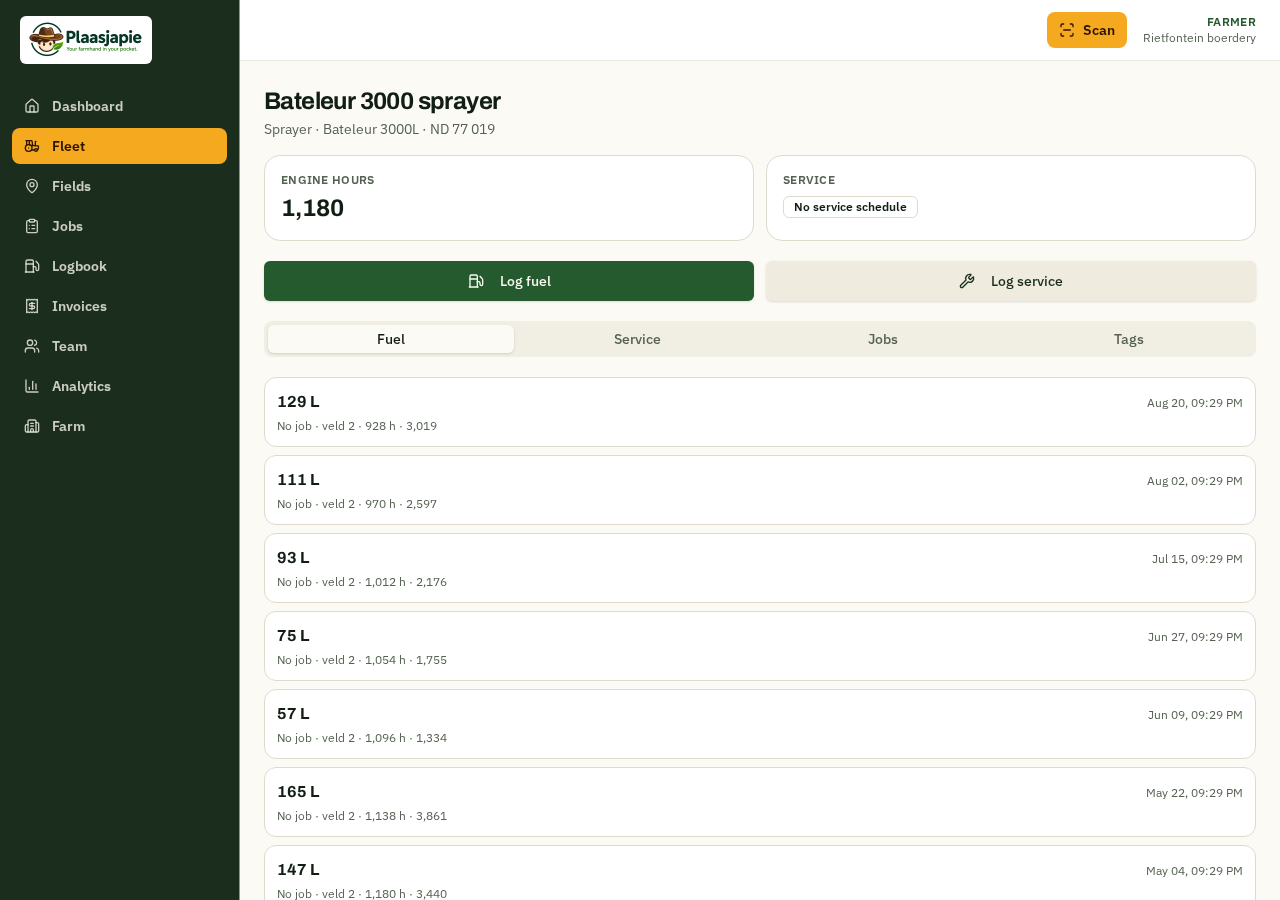Click the Invoices receipt icon
Image resolution: width=1280 pixels, height=900 pixels.
click(32, 306)
